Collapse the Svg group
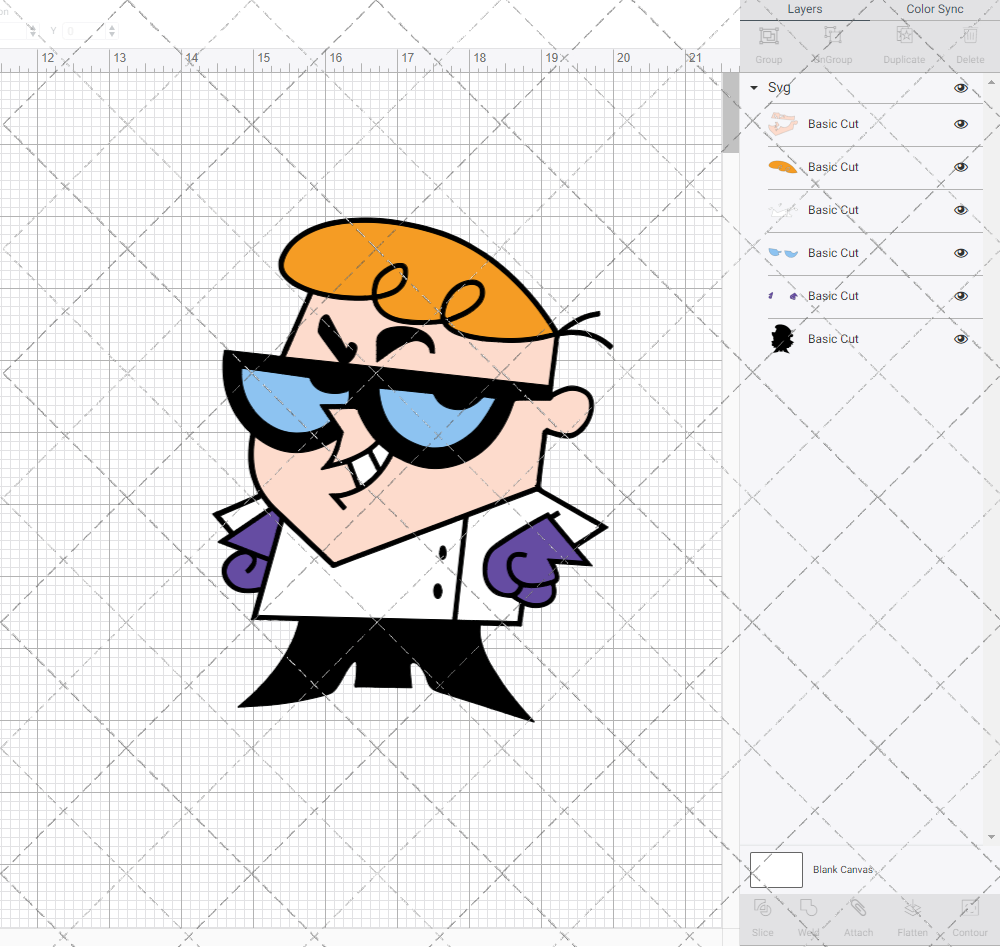Screen dimensions: 1000x947 tap(754, 87)
